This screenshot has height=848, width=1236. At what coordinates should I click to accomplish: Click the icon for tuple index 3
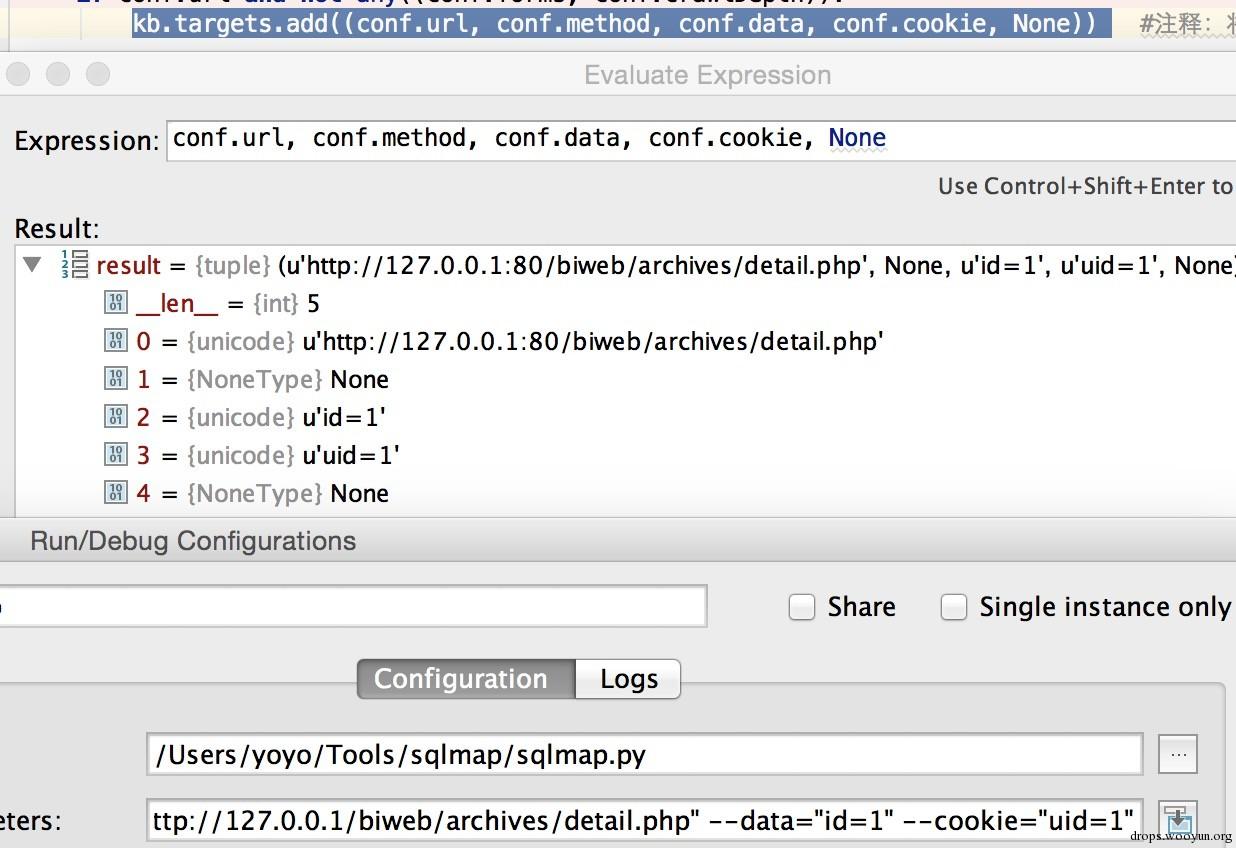tap(116, 455)
